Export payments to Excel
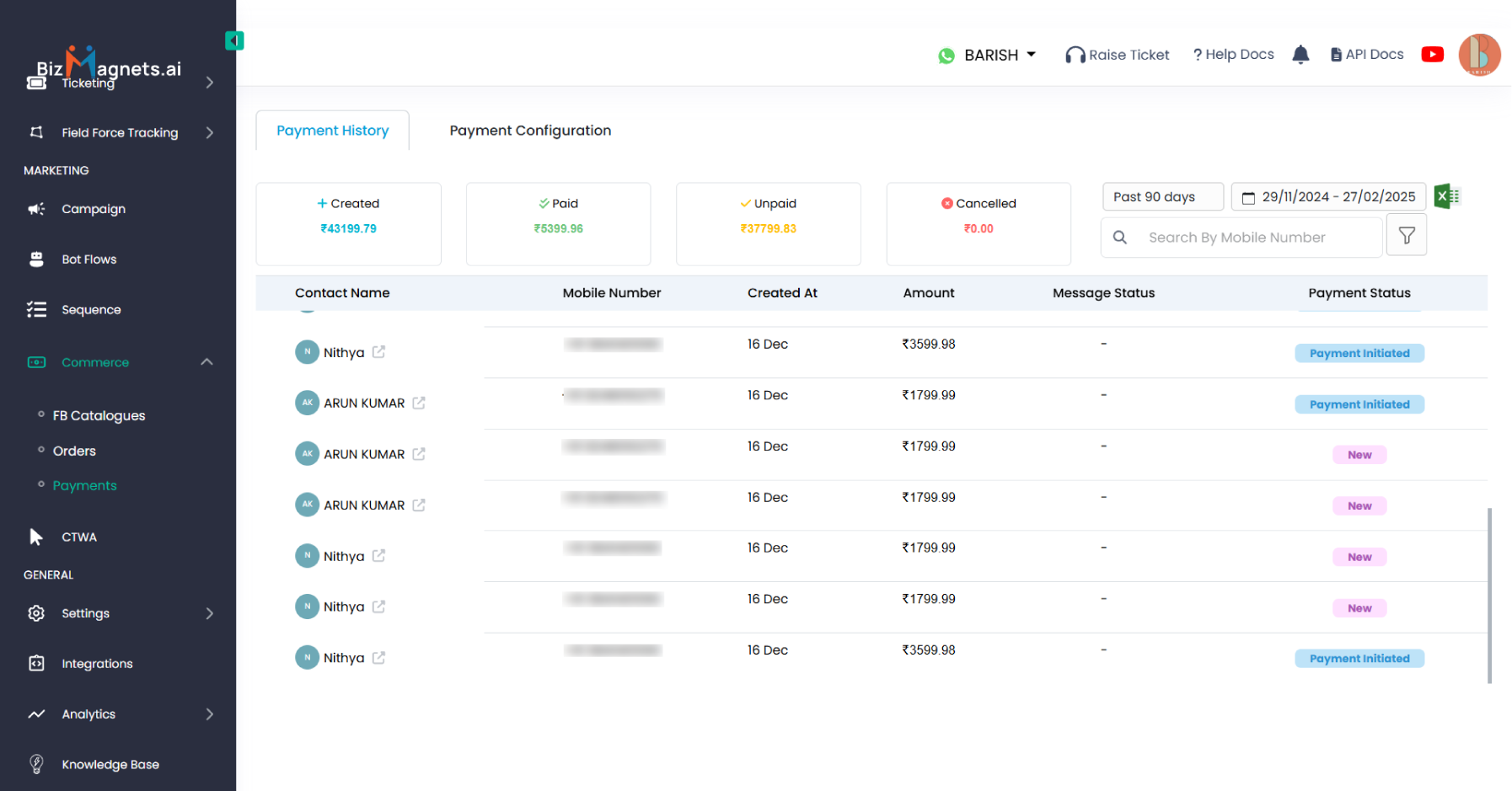This screenshot has height=791, width=1512. click(x=1446, y=196)
